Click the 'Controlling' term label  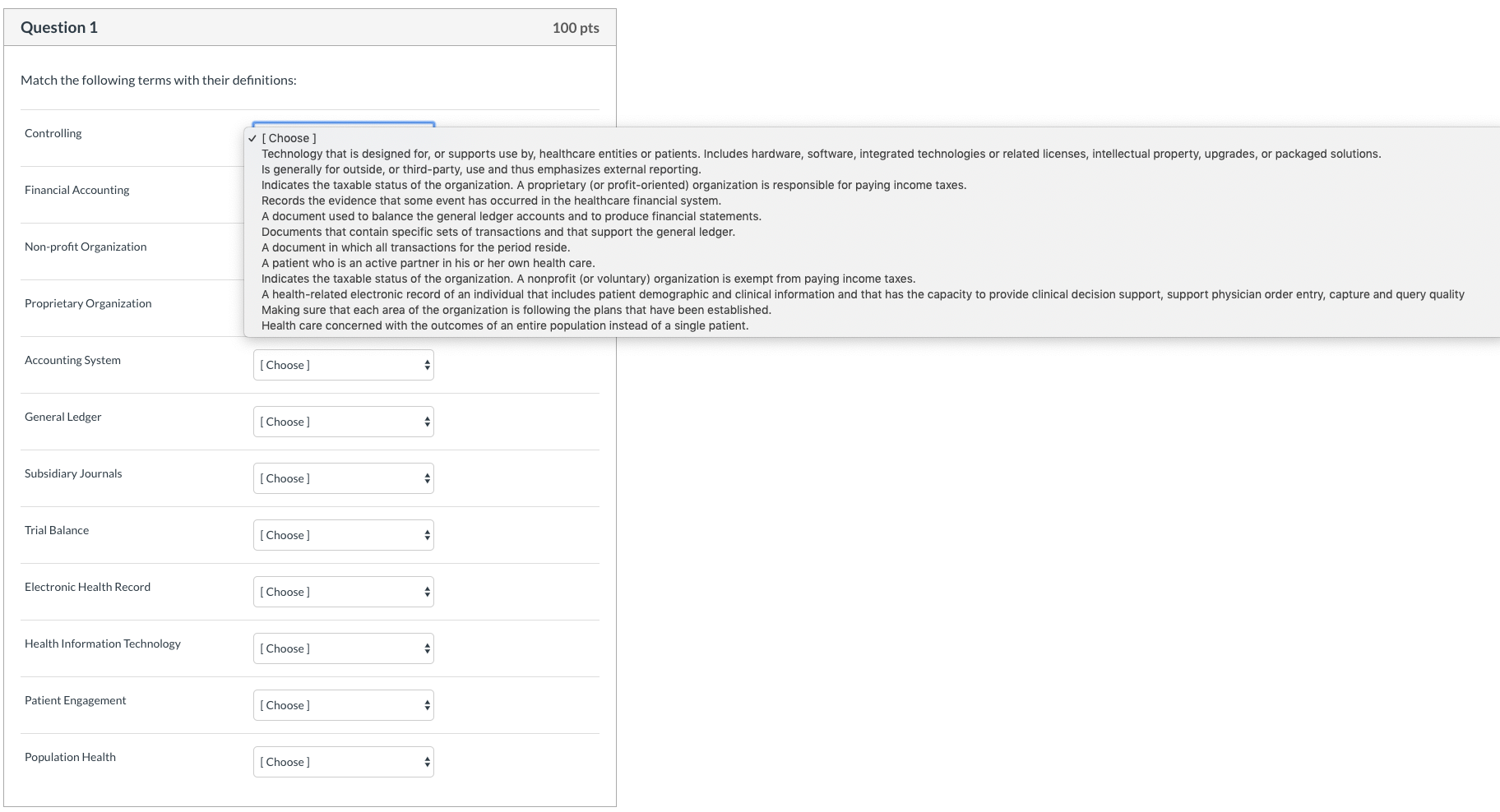tap(53, 133)
